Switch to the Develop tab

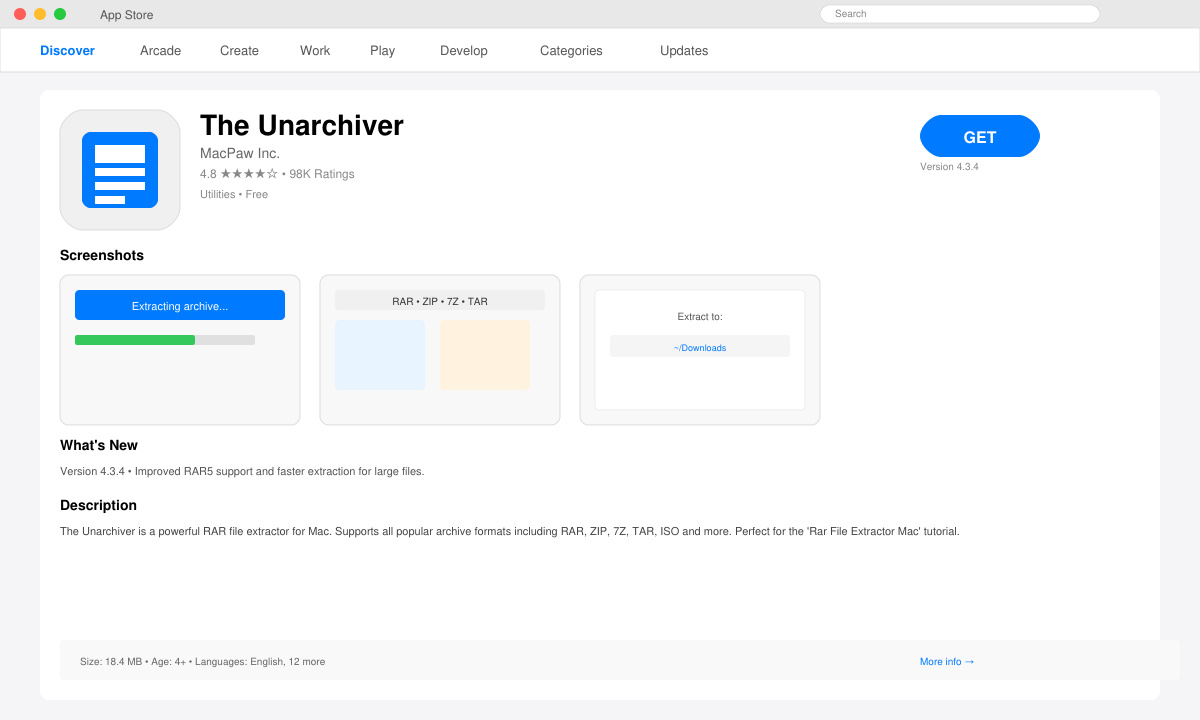click(464, 51)
